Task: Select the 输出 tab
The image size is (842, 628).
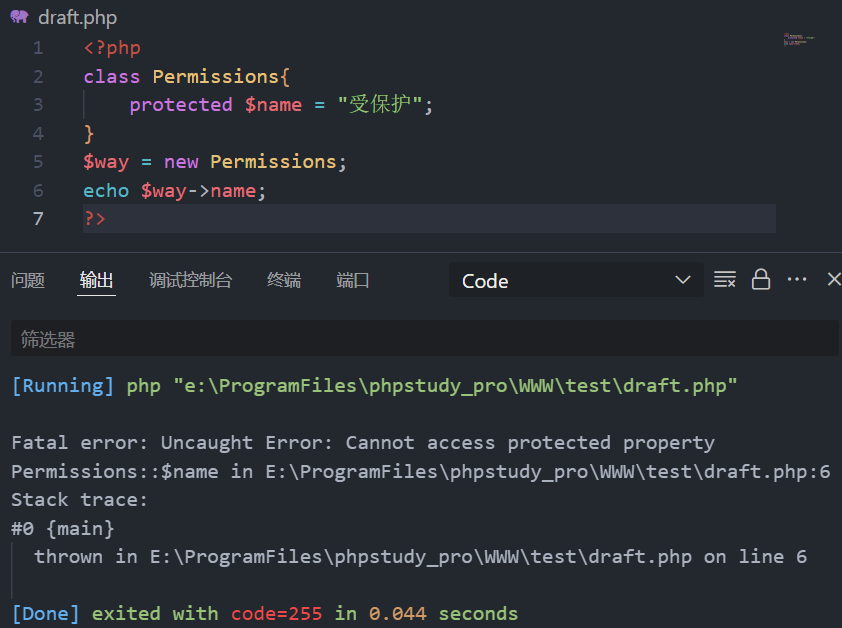Action: pyautogui.click(x=96, y=280)
